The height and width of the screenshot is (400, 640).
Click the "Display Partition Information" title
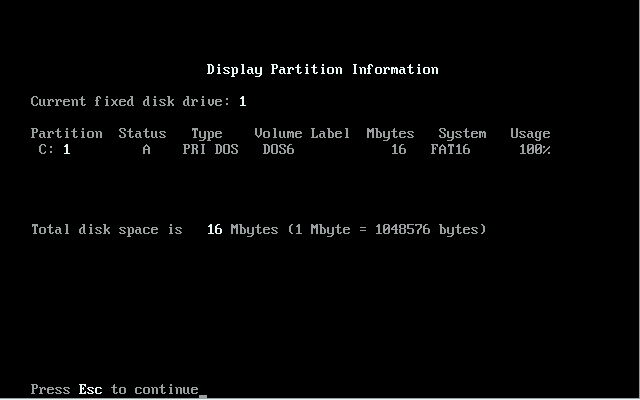[x=322, y=70]
